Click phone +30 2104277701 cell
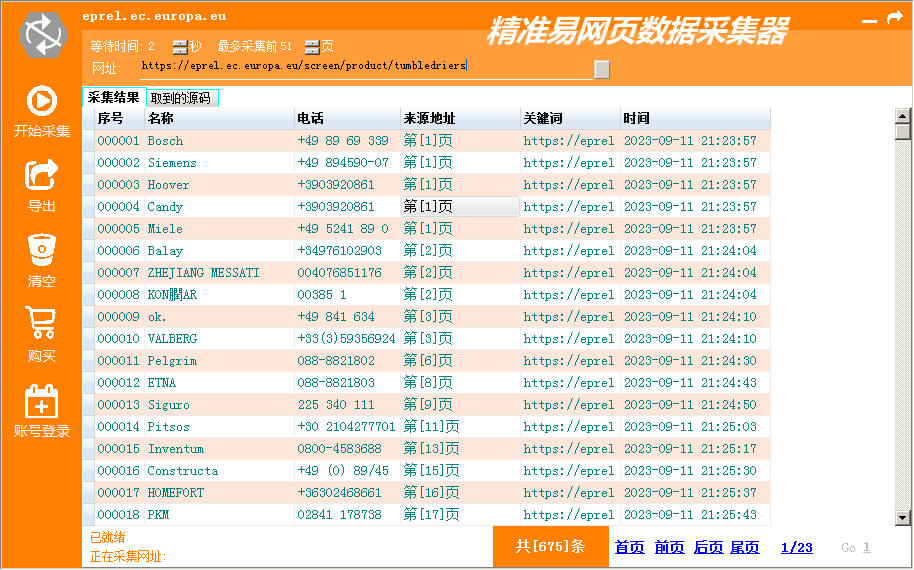Screen dimensions: 914x570 tap(347, 427)
